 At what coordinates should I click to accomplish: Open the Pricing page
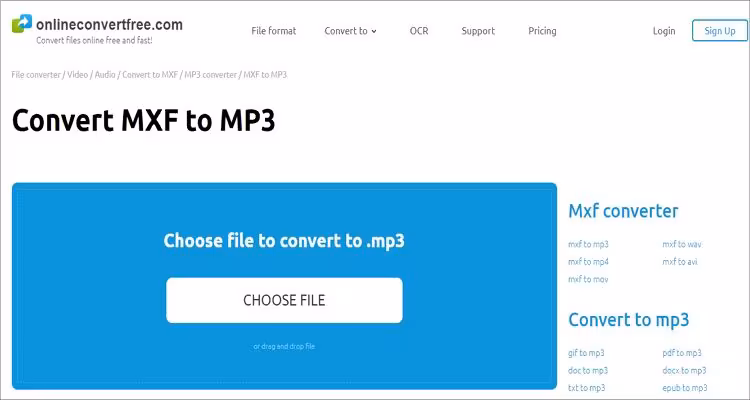[x=542, y=31]
